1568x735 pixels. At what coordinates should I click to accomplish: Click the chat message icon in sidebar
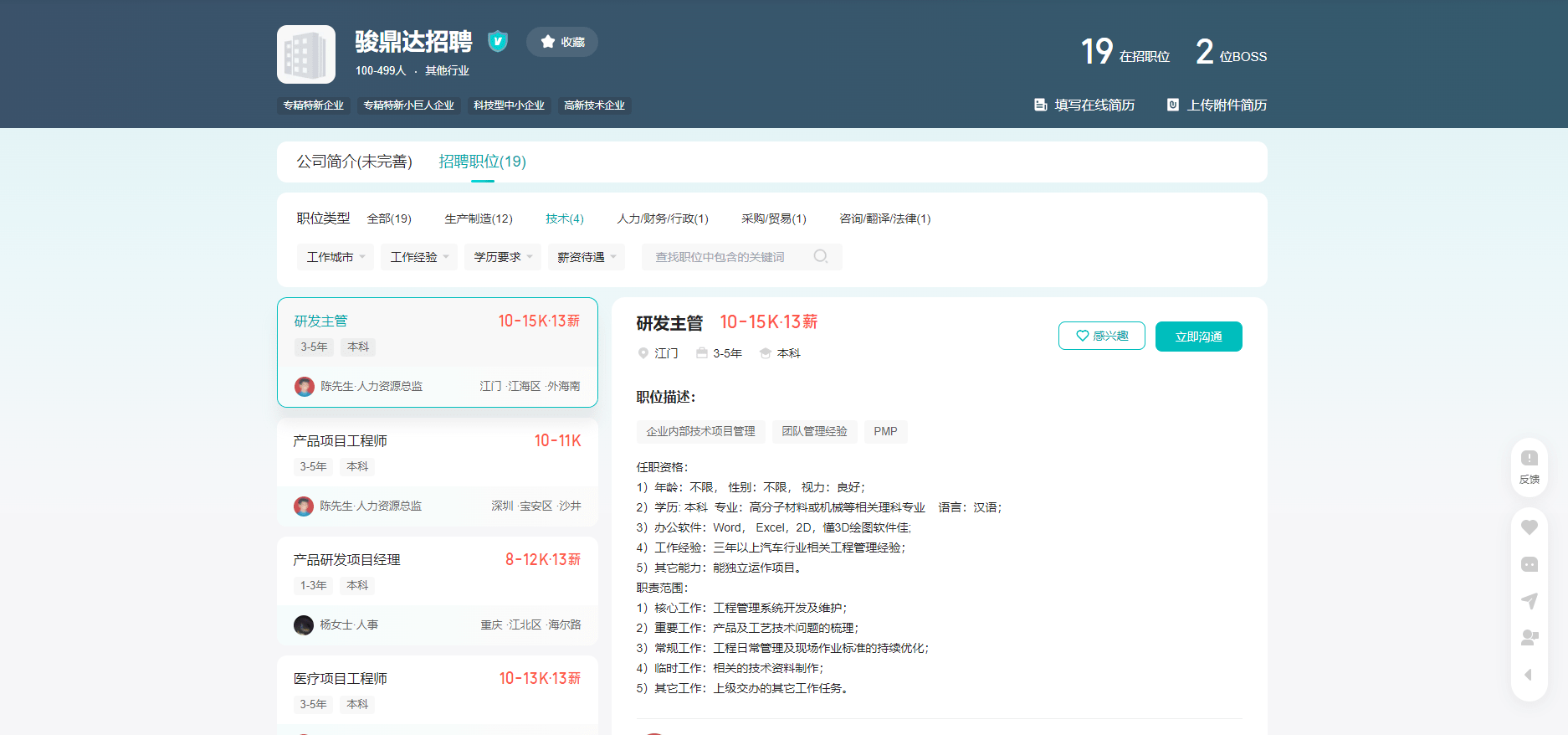[1530, 564]
